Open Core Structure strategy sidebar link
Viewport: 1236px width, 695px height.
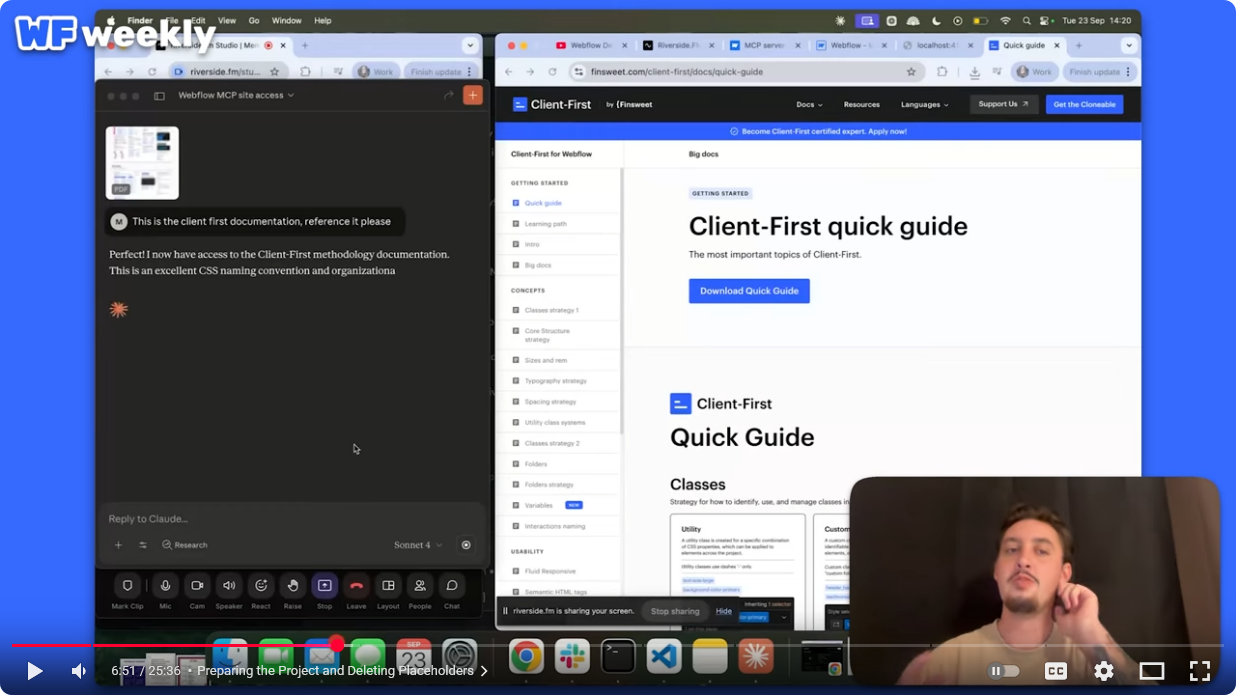[547, 335]
